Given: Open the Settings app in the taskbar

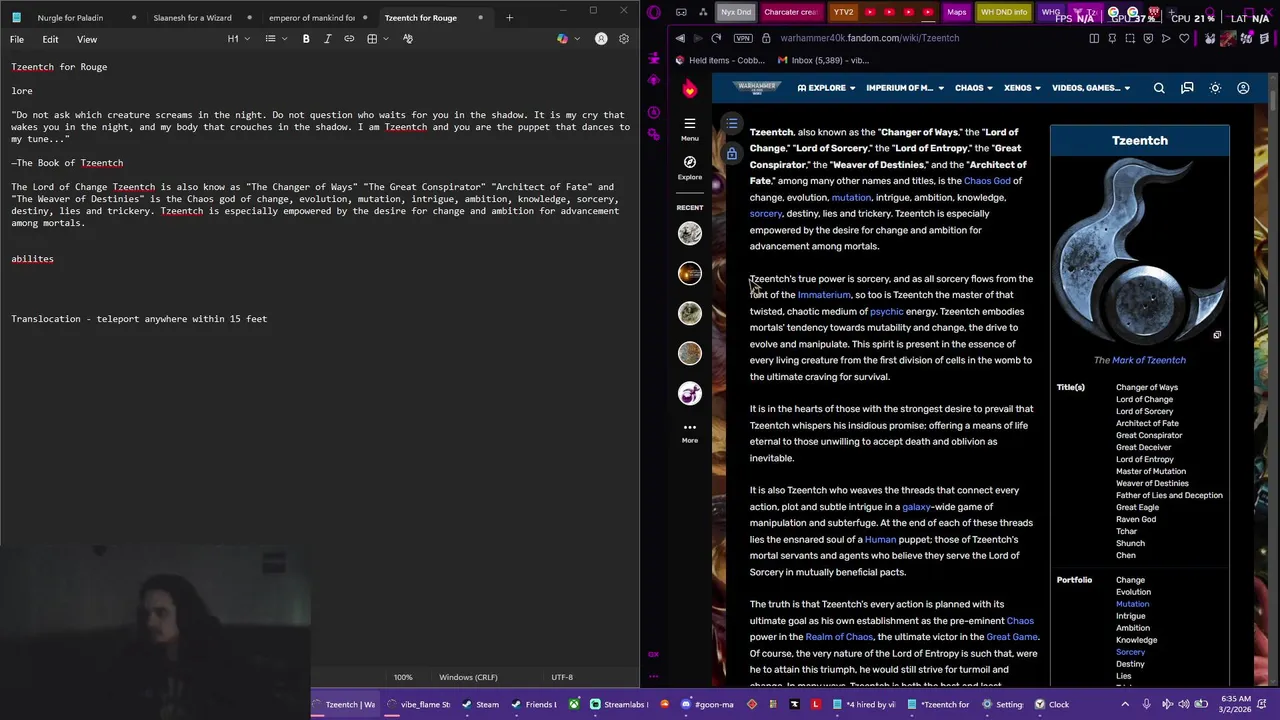Looking at the screenshot, I should [x=1002, y=704].
